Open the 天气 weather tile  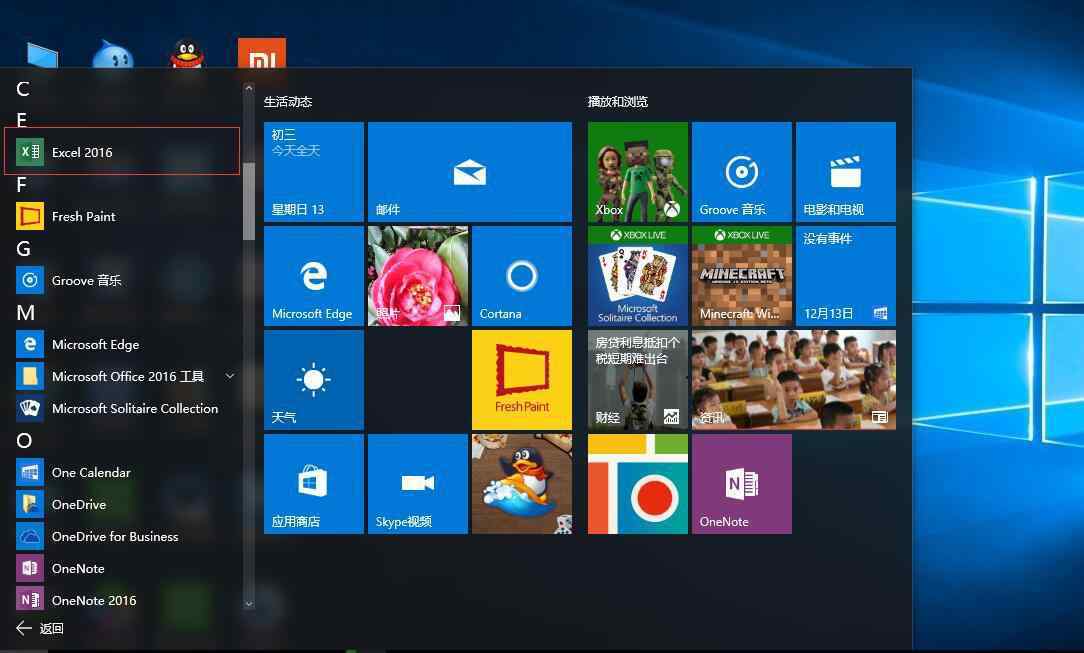click(314, 380)
